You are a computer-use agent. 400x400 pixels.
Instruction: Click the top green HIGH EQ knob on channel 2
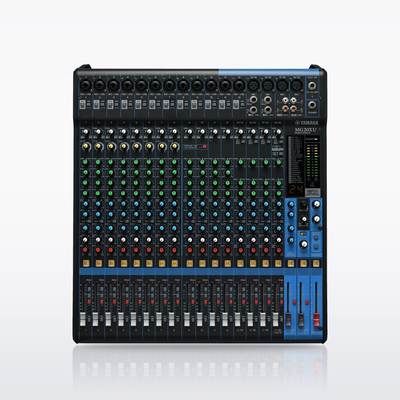(x=98, y=162)
